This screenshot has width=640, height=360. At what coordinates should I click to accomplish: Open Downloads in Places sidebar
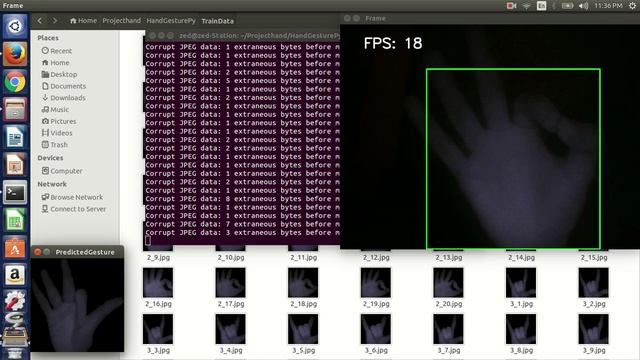pos(64,98)
